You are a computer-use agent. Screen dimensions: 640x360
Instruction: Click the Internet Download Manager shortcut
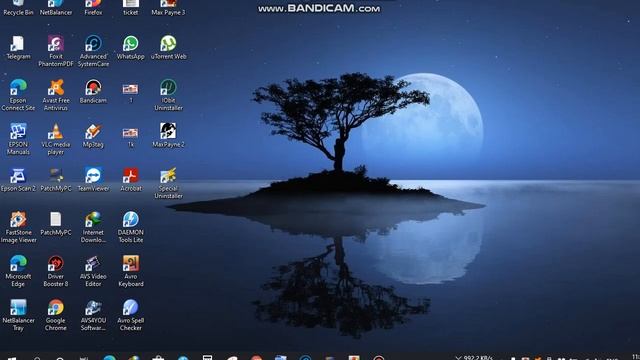click(93, 220)
